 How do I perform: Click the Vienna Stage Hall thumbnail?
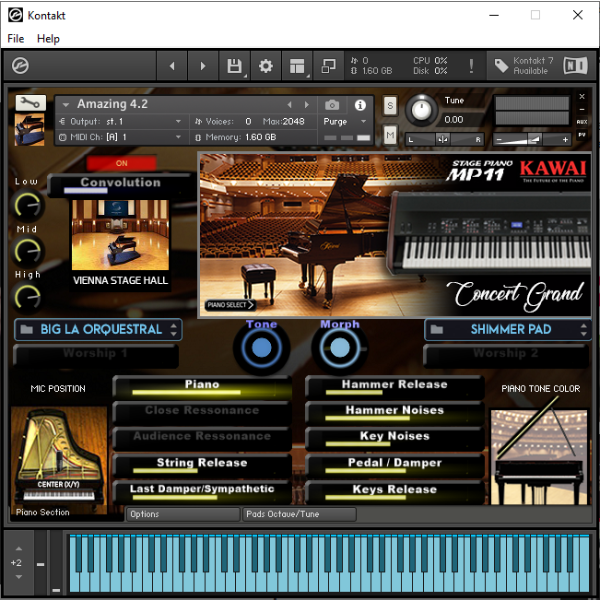[x=120, y=235]
